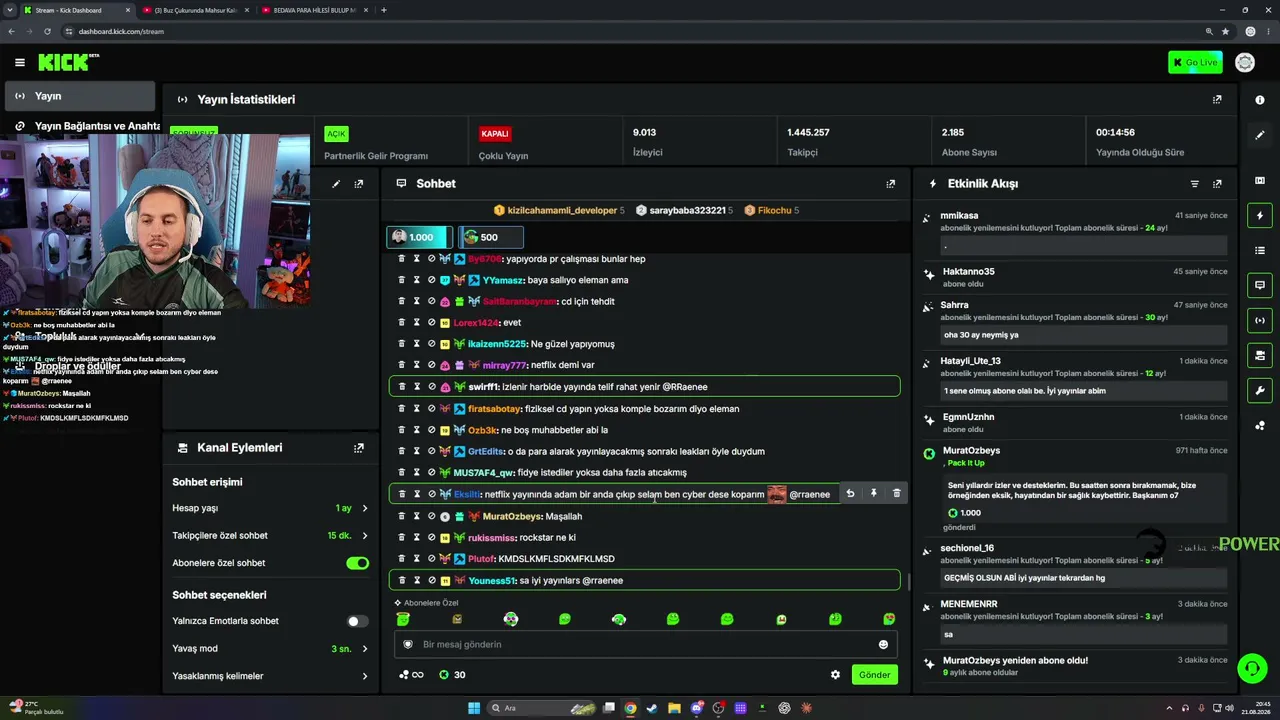Open the lightning activity icon in right sidebar
The image size is (1280, 720).
pos(1259,215)
